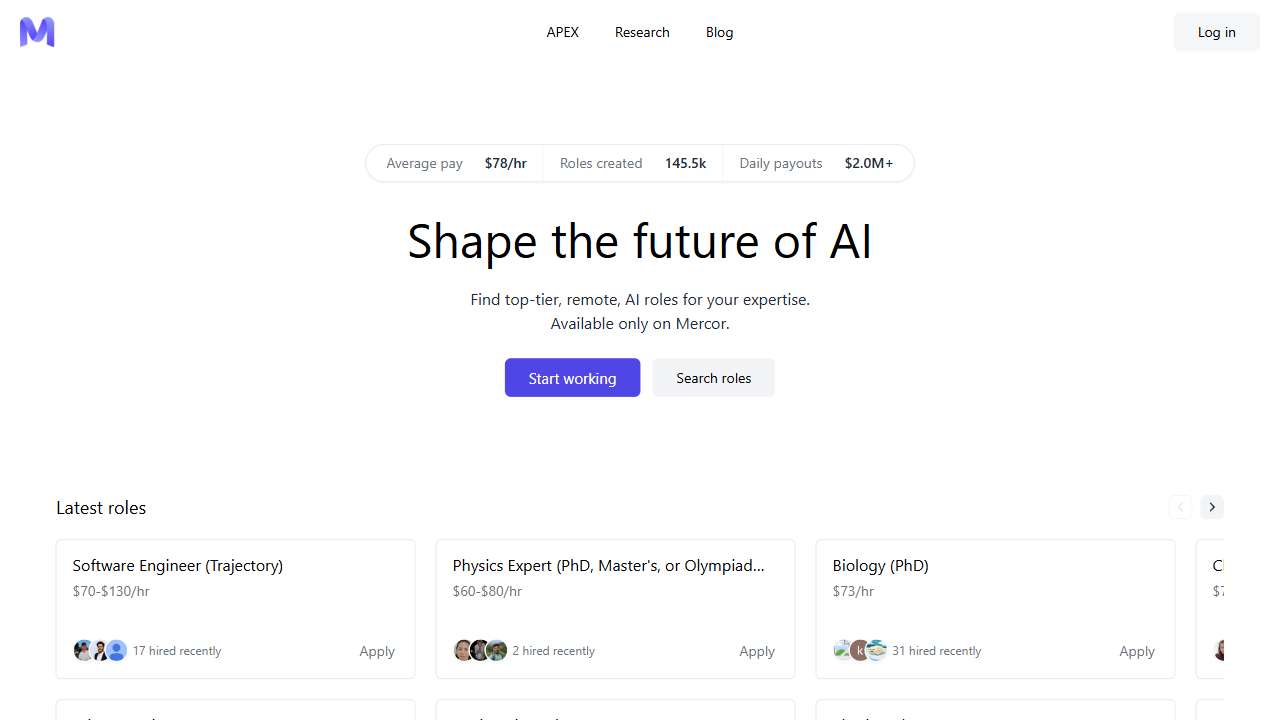Apply to the Biology (PhD) role

tap(1137, 651)
